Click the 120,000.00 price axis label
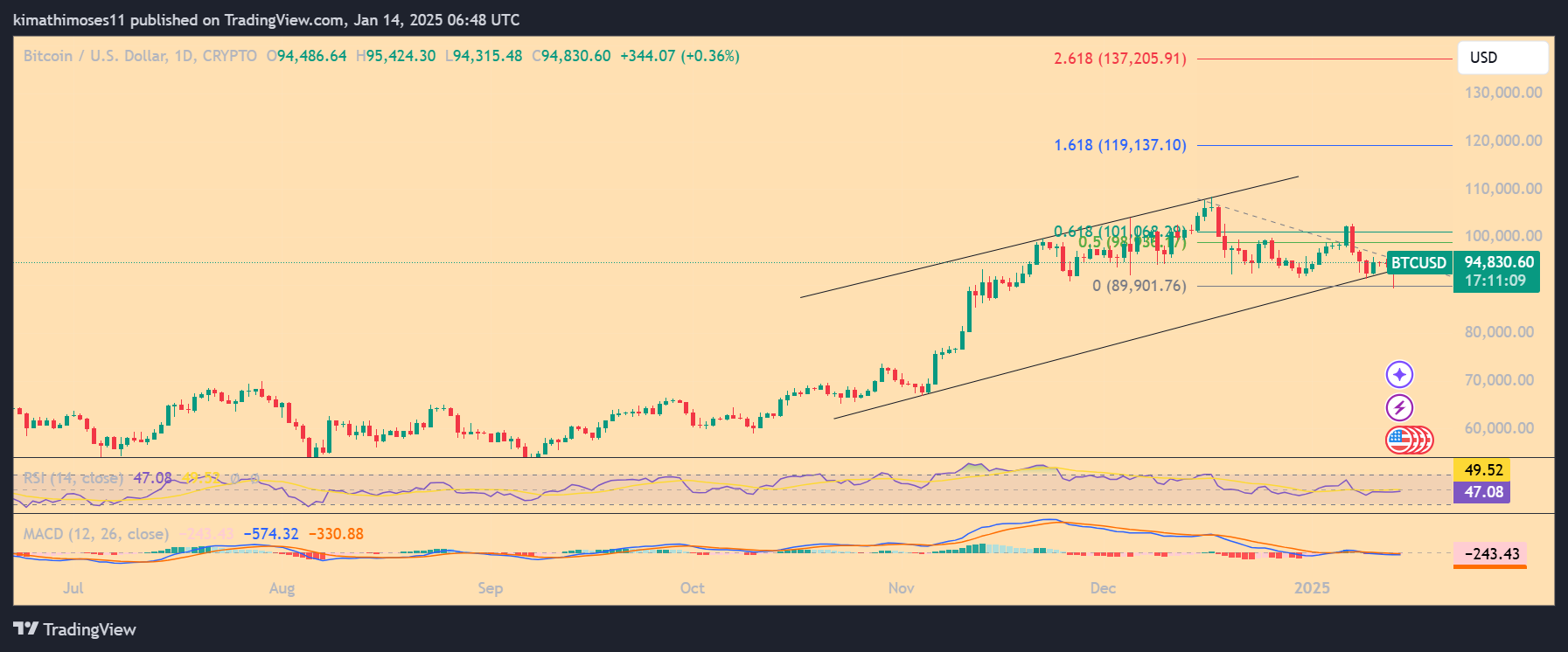This screenshot has height=652, width=1568. 1503,141
